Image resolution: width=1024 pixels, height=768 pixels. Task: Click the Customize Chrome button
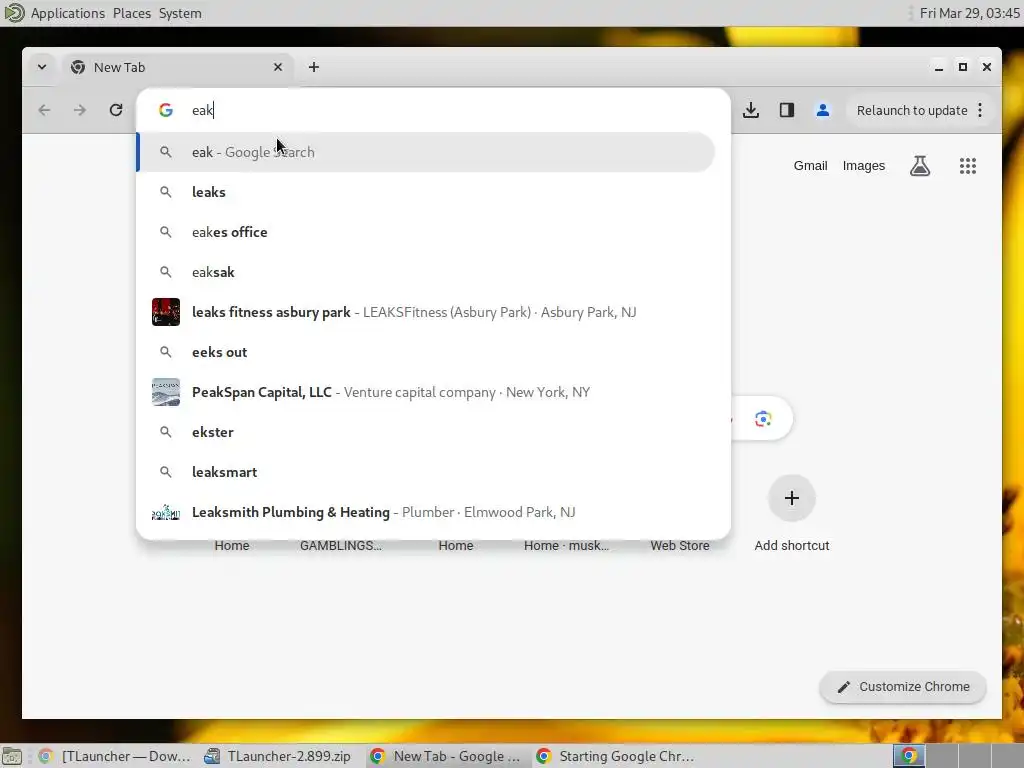pyautogui.click(x=903, y=687)
